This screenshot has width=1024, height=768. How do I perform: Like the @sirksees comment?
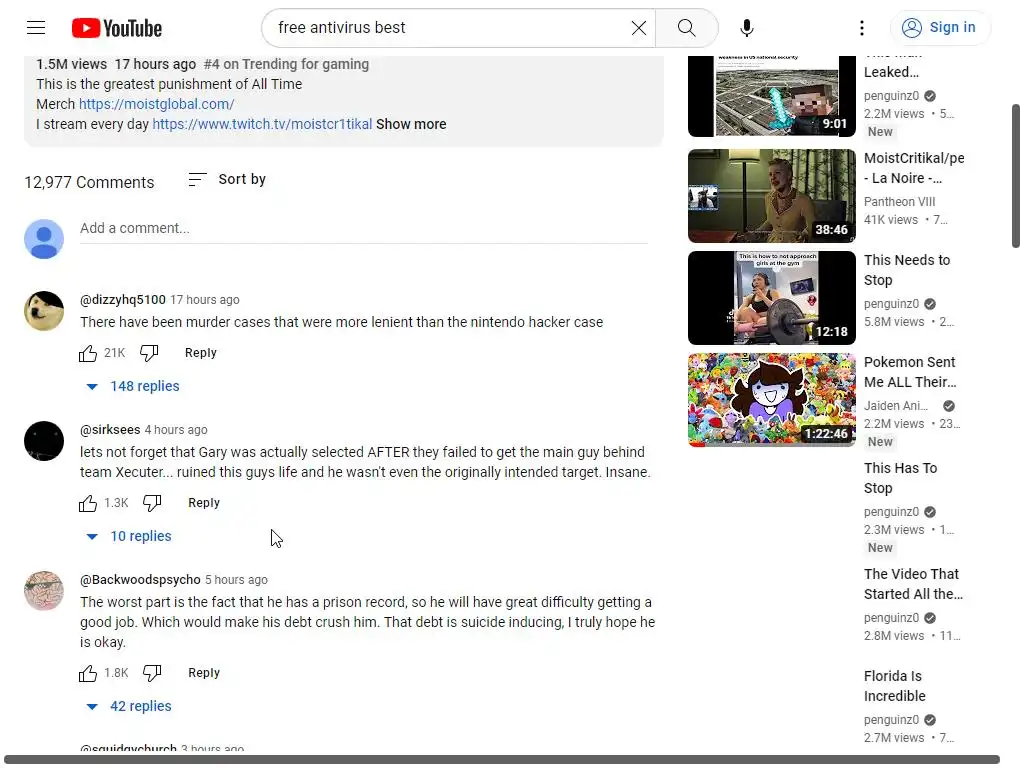coord(88,504)
